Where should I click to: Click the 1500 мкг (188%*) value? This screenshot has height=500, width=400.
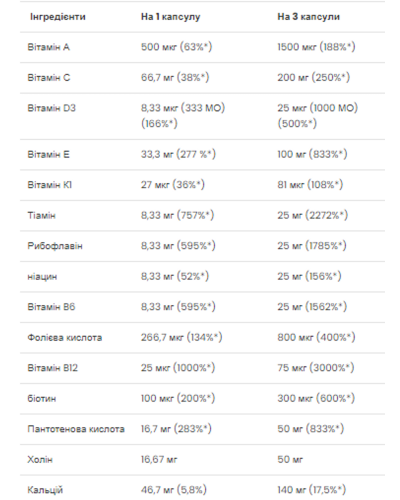point(316,47)
